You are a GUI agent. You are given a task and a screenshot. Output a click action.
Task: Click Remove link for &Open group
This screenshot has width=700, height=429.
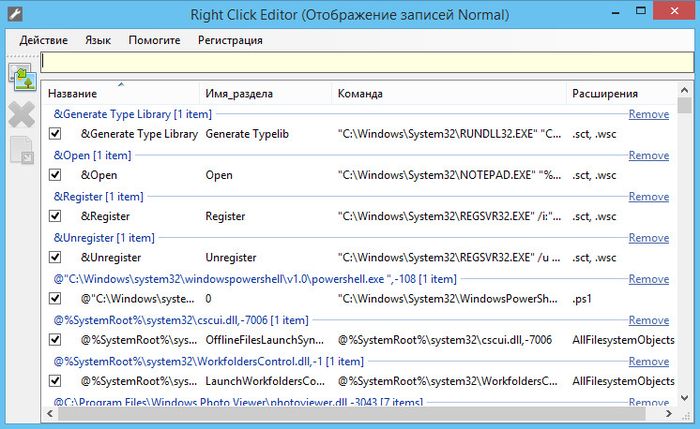click(648, 156)
